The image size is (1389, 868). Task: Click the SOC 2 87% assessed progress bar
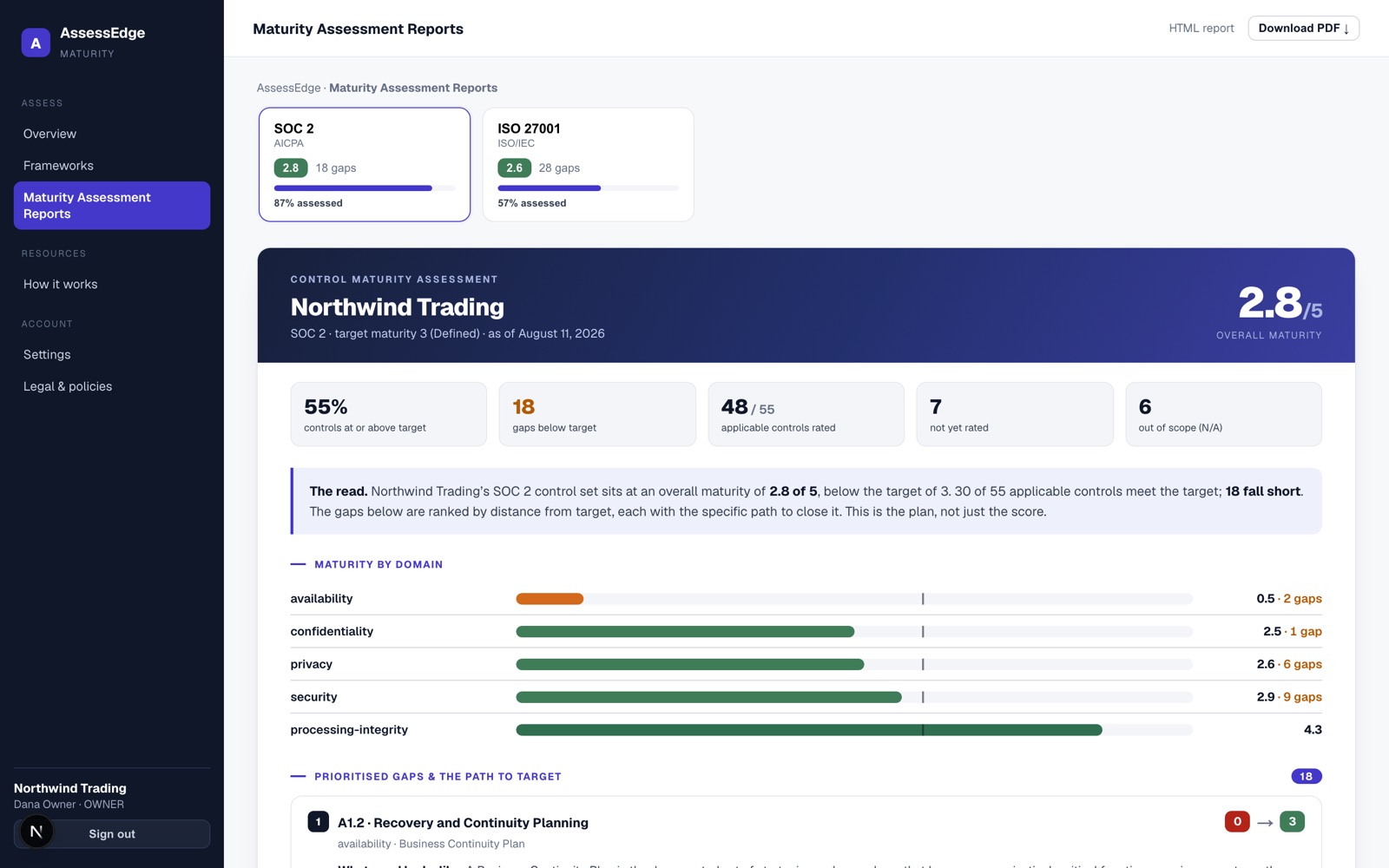tap(365, 188)
